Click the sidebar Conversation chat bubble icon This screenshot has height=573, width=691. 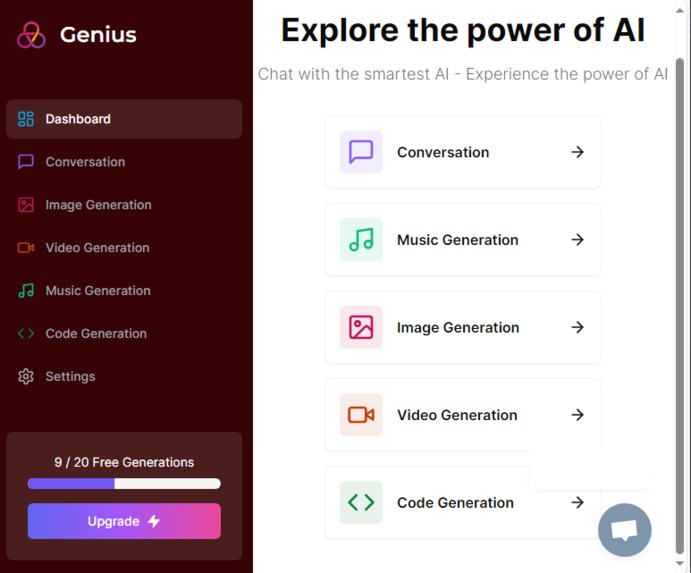(26, 162)
